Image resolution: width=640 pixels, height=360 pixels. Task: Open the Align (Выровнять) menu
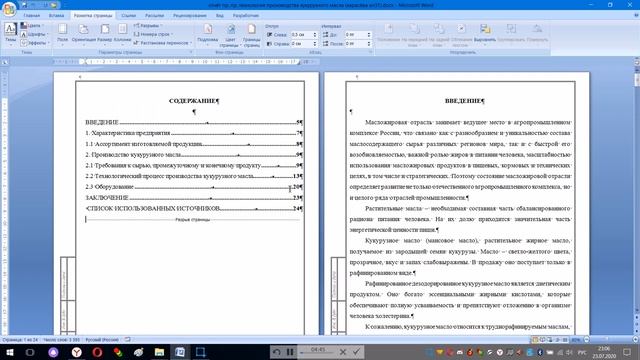tap(485, 34)
